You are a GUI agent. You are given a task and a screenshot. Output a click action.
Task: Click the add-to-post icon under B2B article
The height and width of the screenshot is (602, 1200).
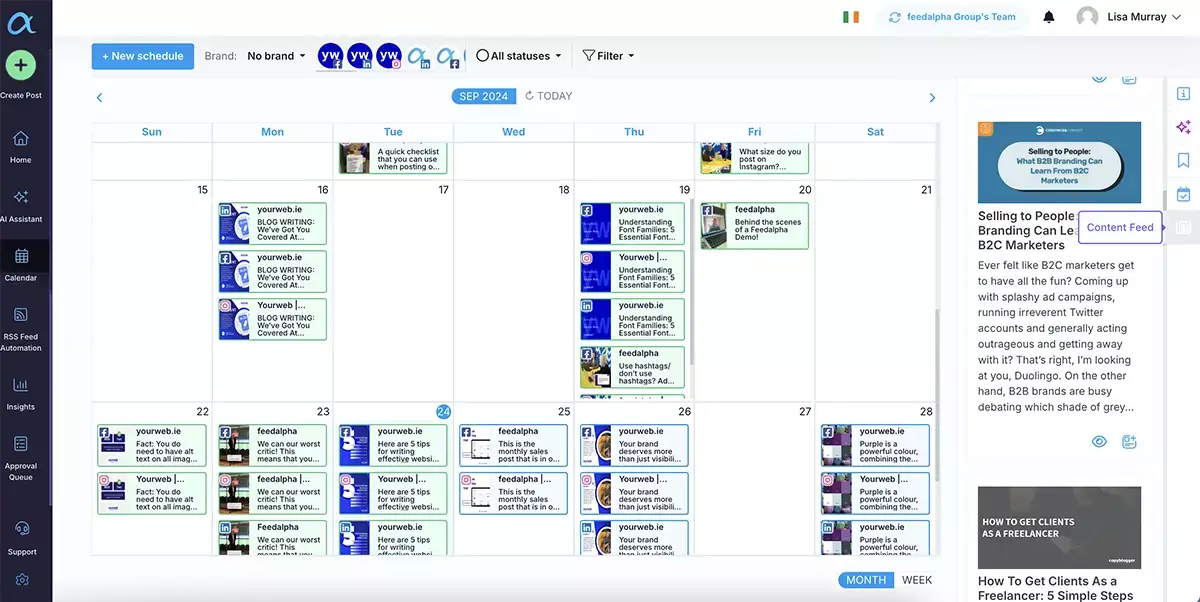pos(1129,442)
